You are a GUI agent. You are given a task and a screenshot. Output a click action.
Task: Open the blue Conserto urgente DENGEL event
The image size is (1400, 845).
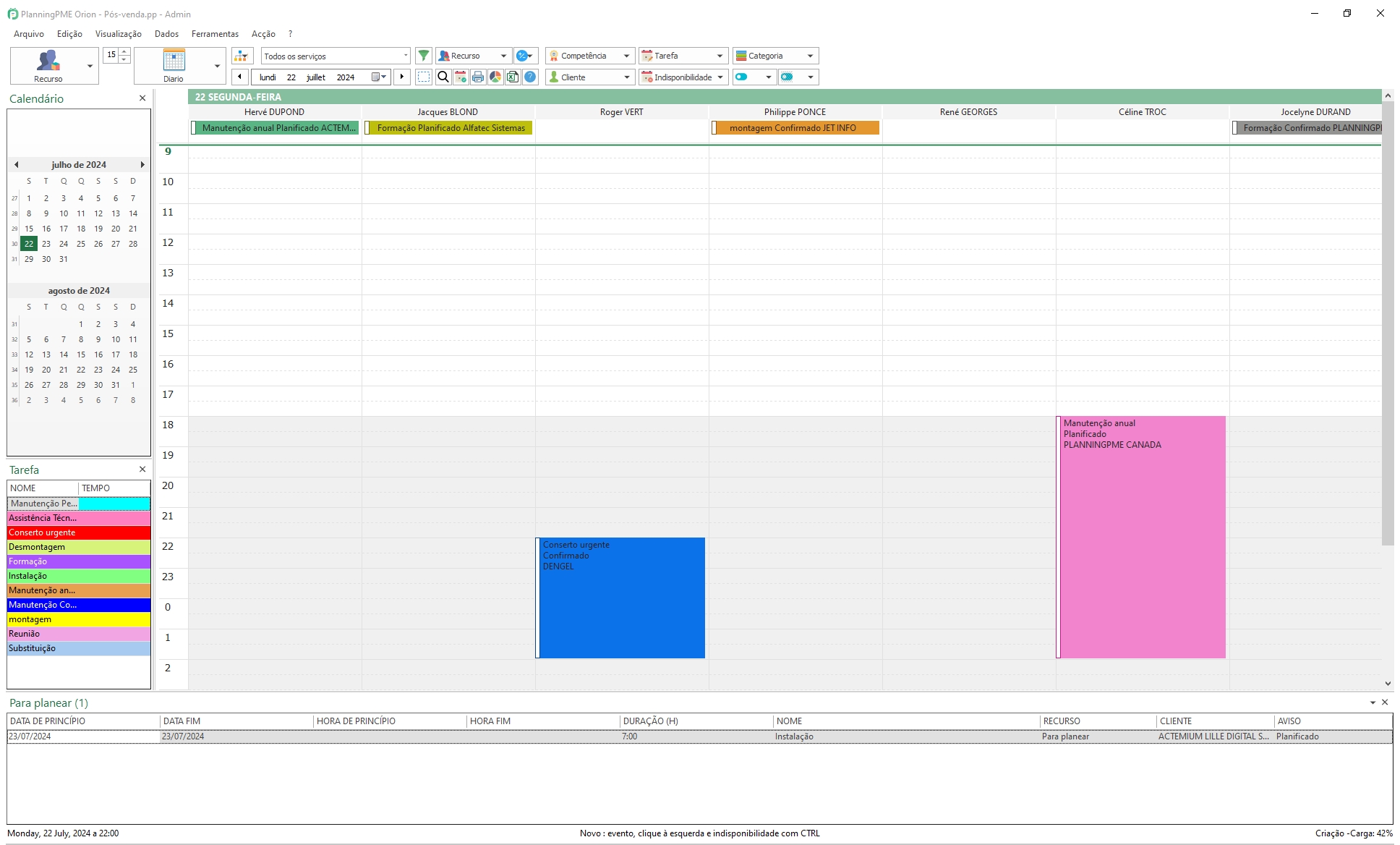(x=620, y=598)
